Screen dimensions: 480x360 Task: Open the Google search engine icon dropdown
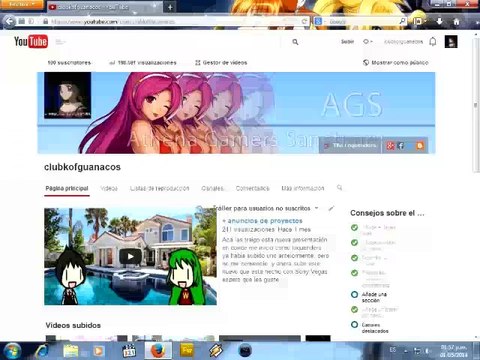[x=319, y=21]
